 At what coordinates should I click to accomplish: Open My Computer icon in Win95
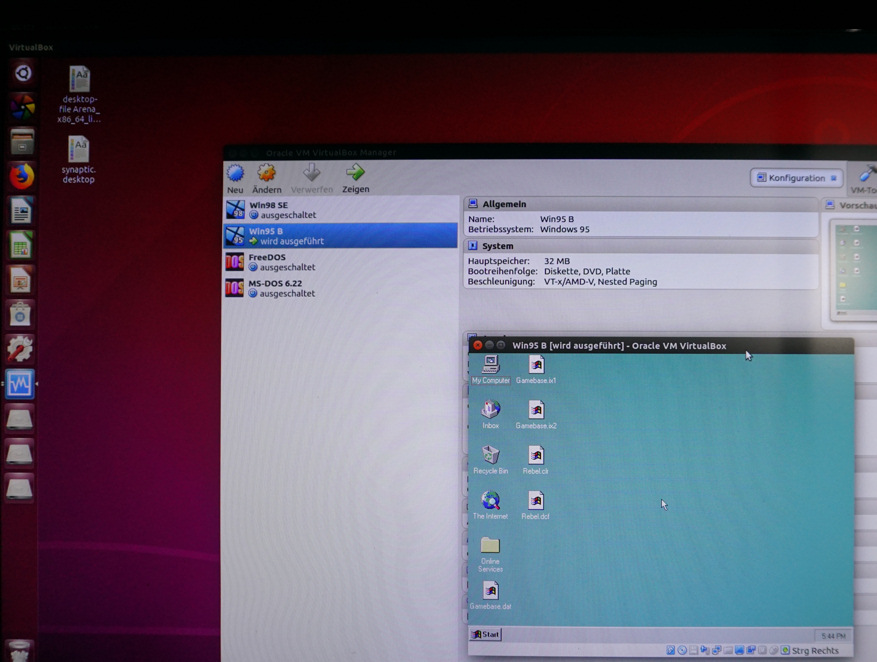(x=490, y=365)
